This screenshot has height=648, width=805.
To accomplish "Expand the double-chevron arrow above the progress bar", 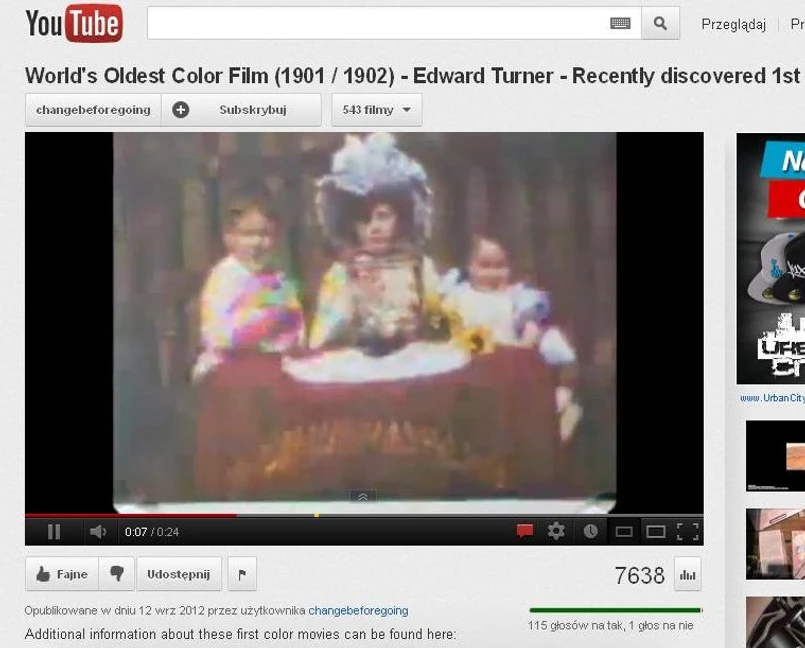I will (362, 497).
